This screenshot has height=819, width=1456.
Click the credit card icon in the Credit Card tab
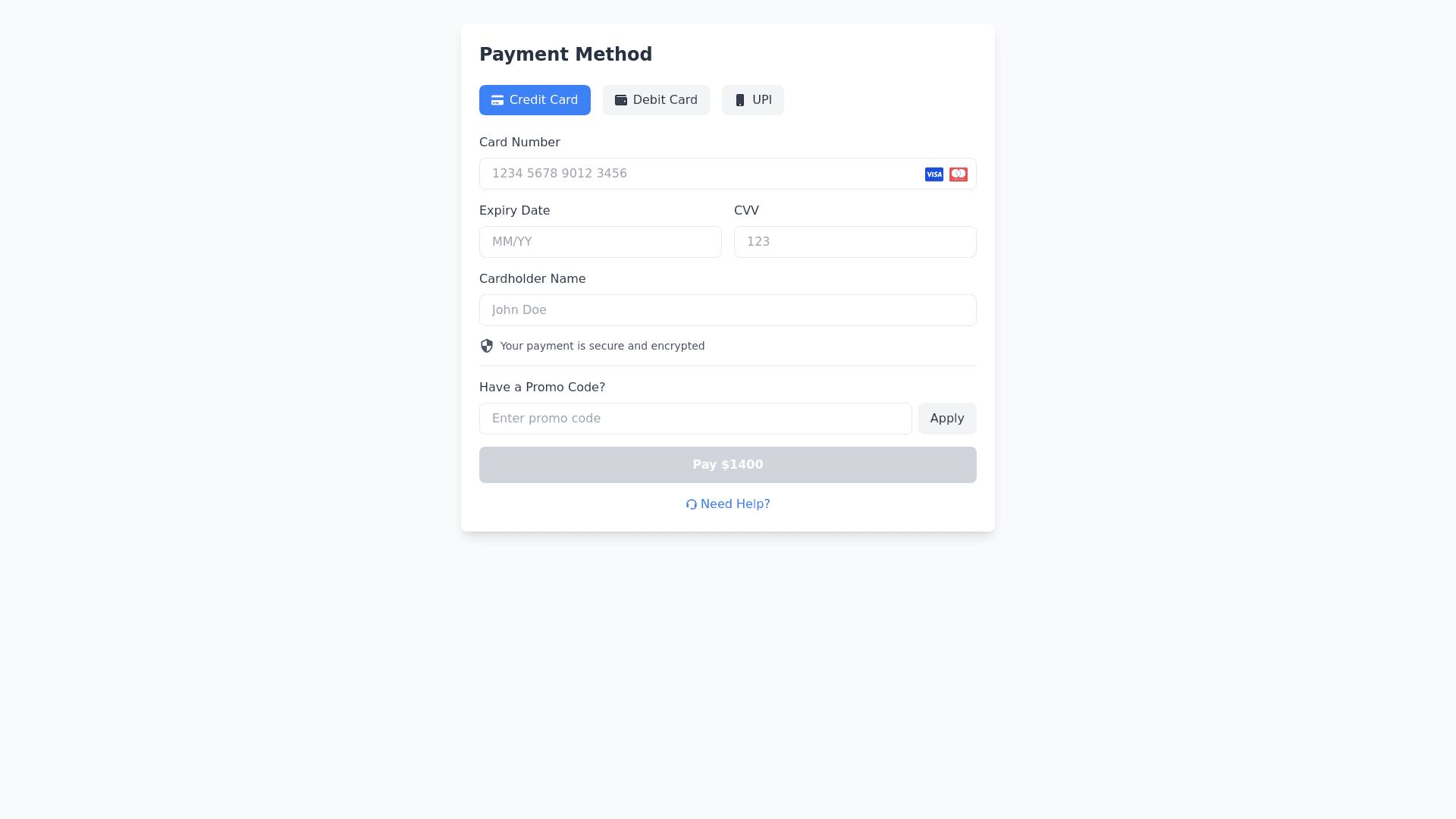pos(497,100)
